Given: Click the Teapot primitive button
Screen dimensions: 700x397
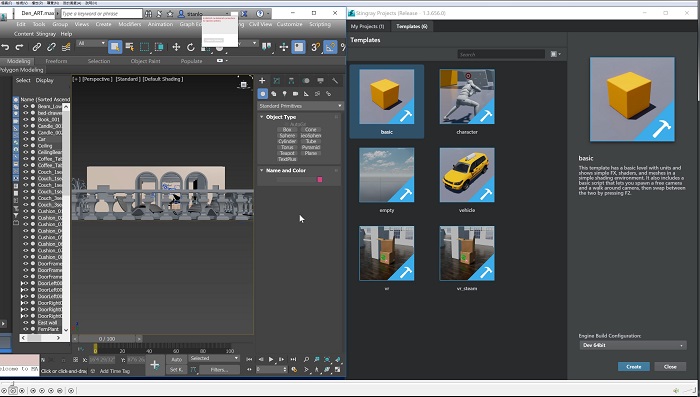Looking at the screenshot, I should (x=287, y=153).
